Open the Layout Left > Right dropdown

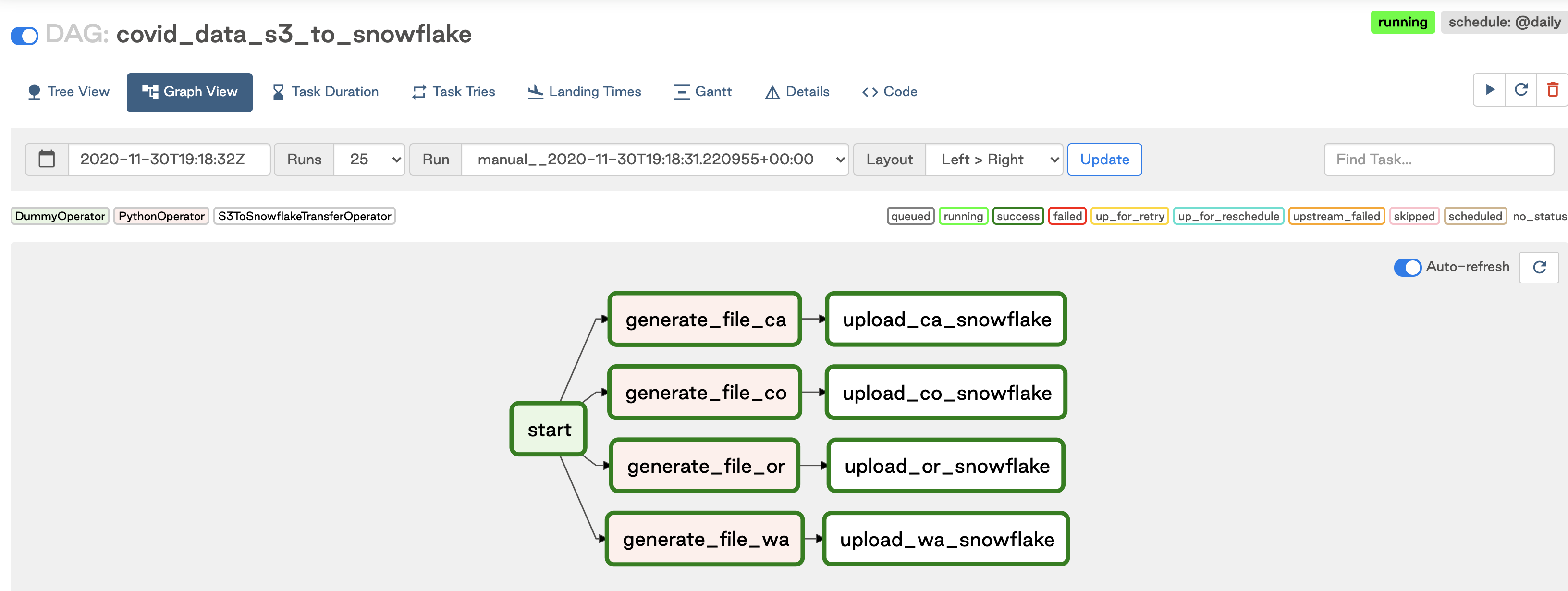(993, 160)
